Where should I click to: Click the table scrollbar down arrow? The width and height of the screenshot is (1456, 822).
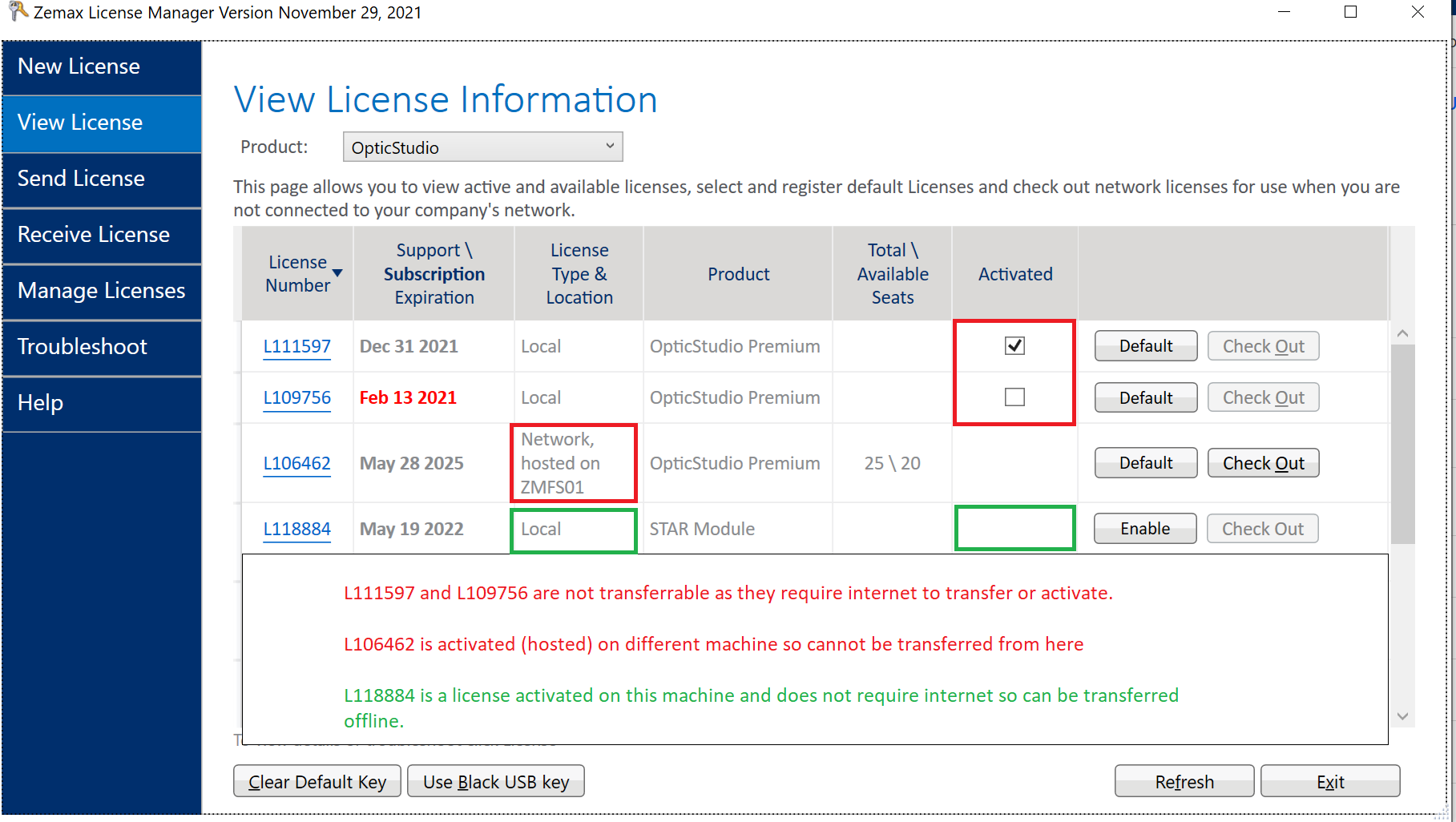(x=1402, y=716)
